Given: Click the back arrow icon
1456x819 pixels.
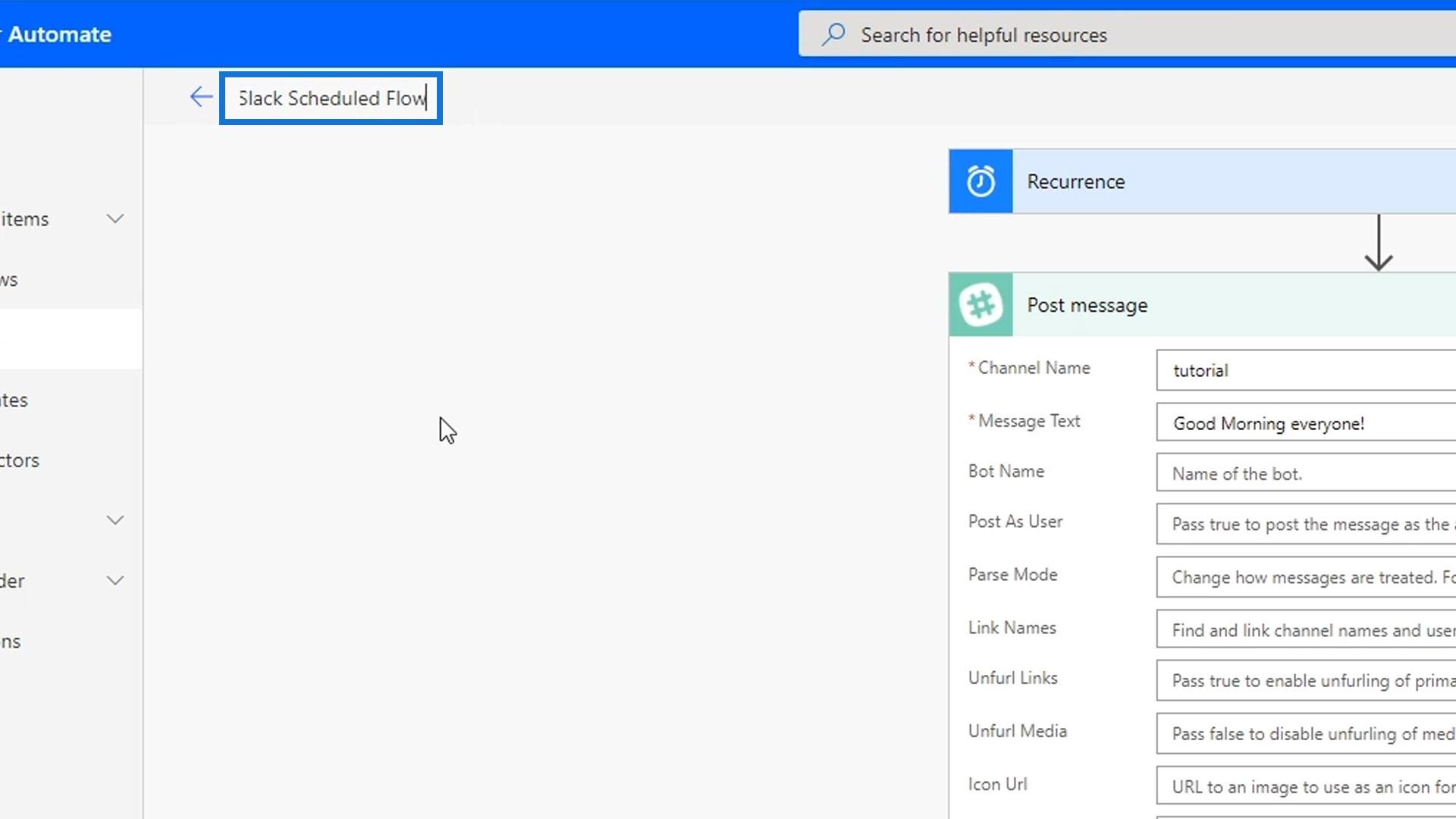Looking at the screenshot, I should click(x=201, y=97).
